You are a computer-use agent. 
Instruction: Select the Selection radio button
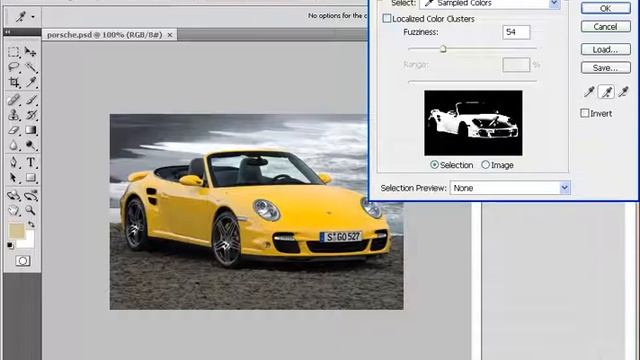point(435,164)
